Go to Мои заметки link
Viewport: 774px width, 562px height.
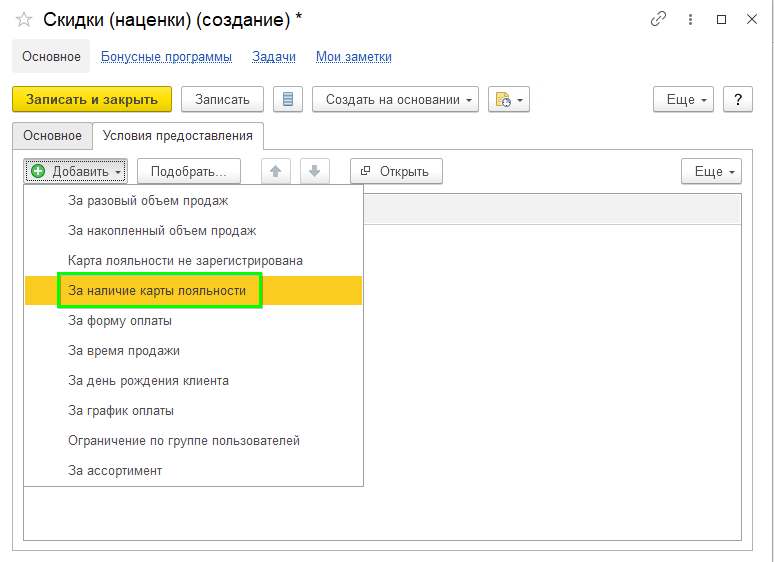point(353,57)
